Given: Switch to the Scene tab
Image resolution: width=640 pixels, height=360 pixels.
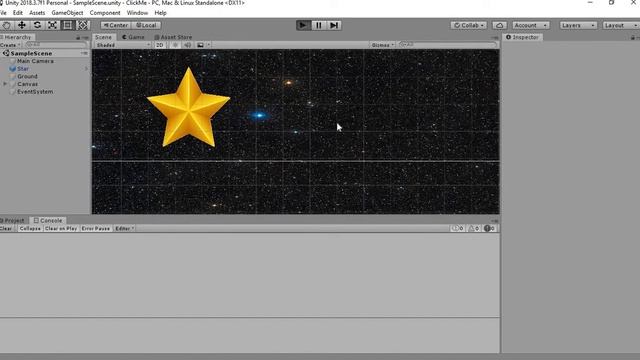Looking at the screenshot, I should click(x=104, y=37).
